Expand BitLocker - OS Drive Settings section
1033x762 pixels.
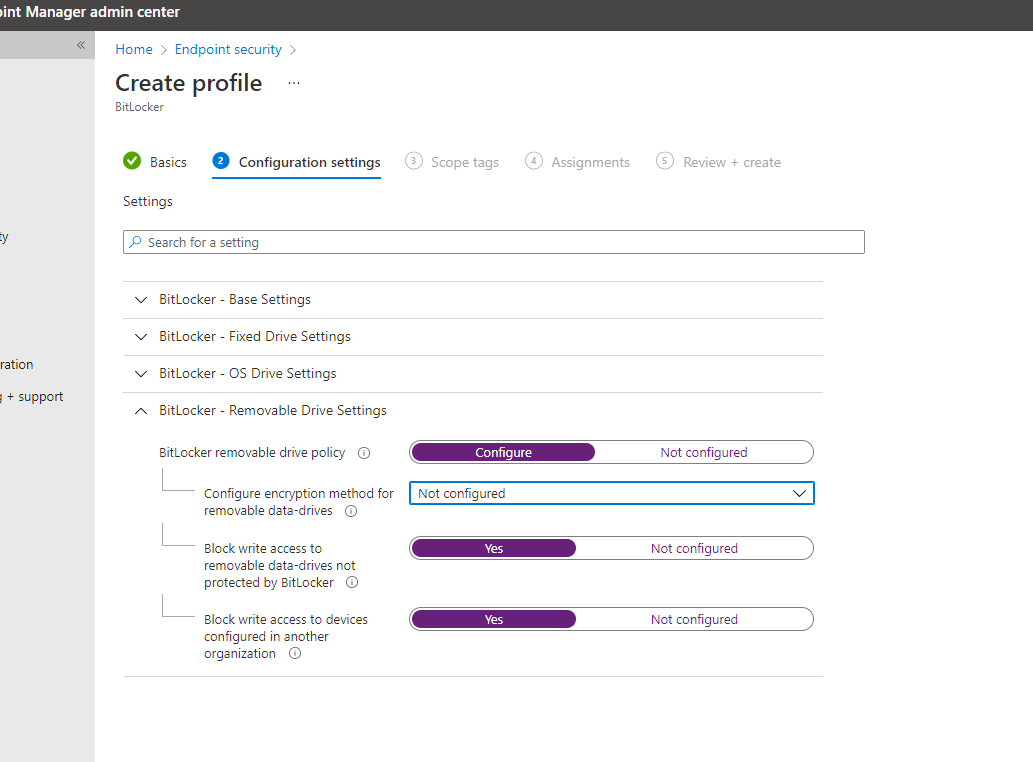click(473, 373)
